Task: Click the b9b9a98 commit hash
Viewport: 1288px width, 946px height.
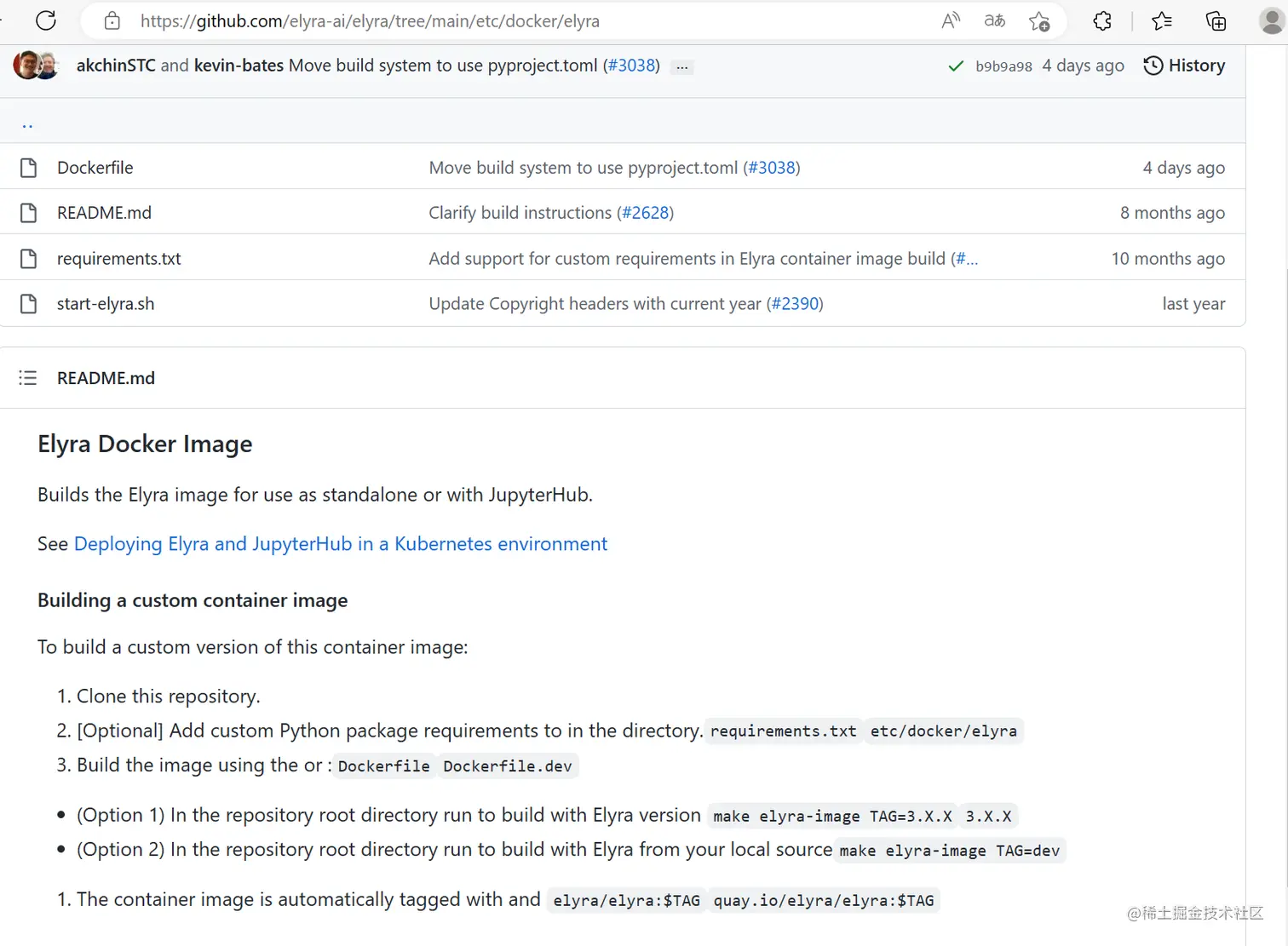Action: pos(1003,66)
